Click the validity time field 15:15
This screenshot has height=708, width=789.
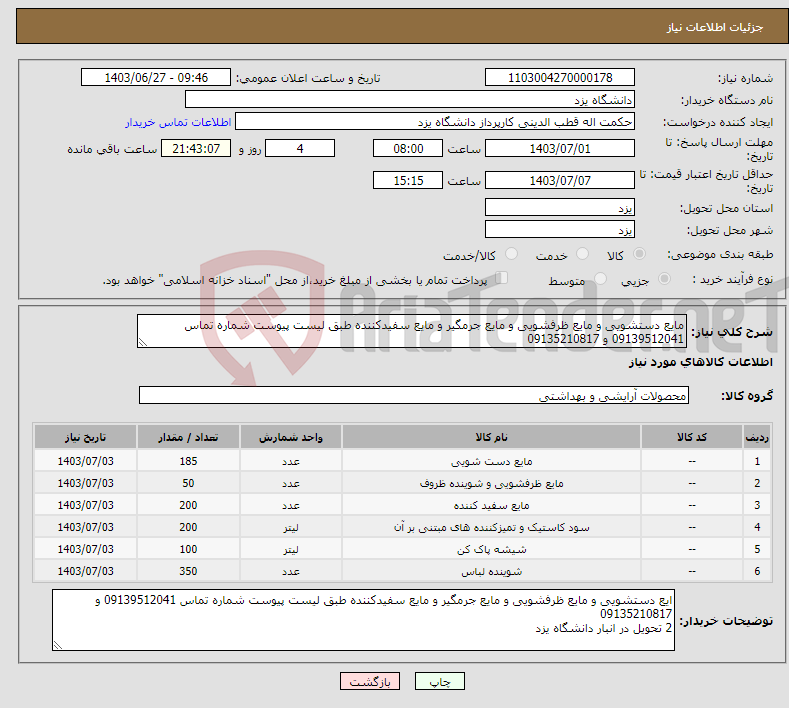pyautogui.click(x=408, y=180)
